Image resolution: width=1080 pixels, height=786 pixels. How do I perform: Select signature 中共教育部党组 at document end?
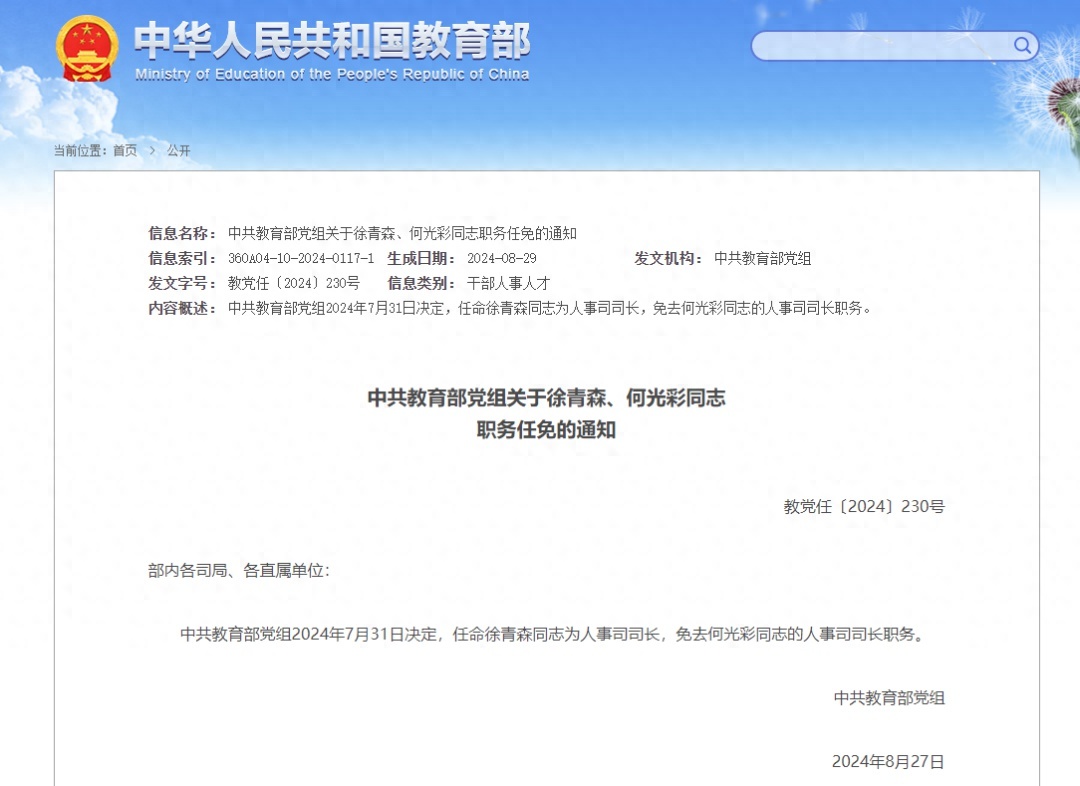[x=889, y=698]
